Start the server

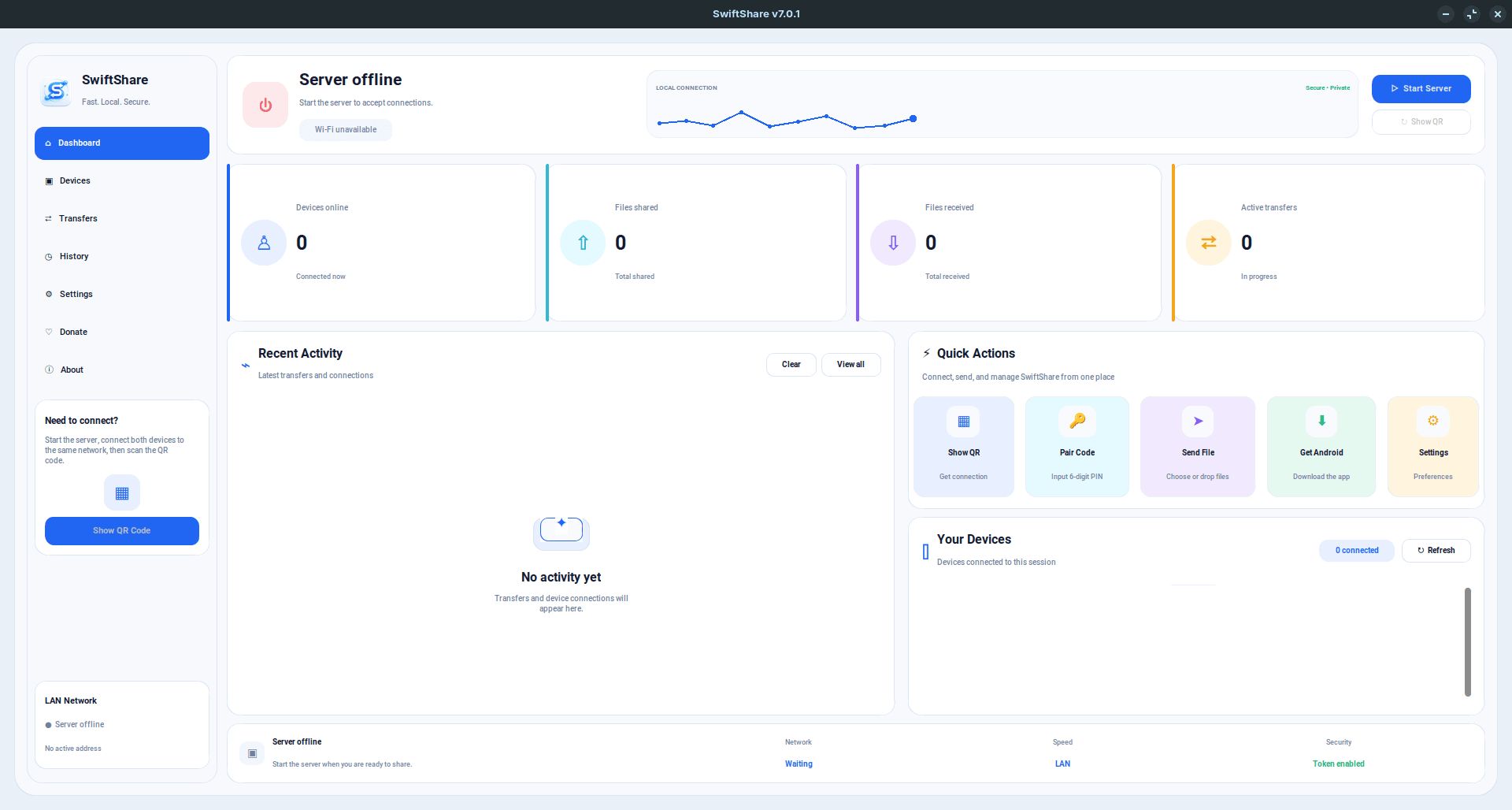click(1421, 89)
